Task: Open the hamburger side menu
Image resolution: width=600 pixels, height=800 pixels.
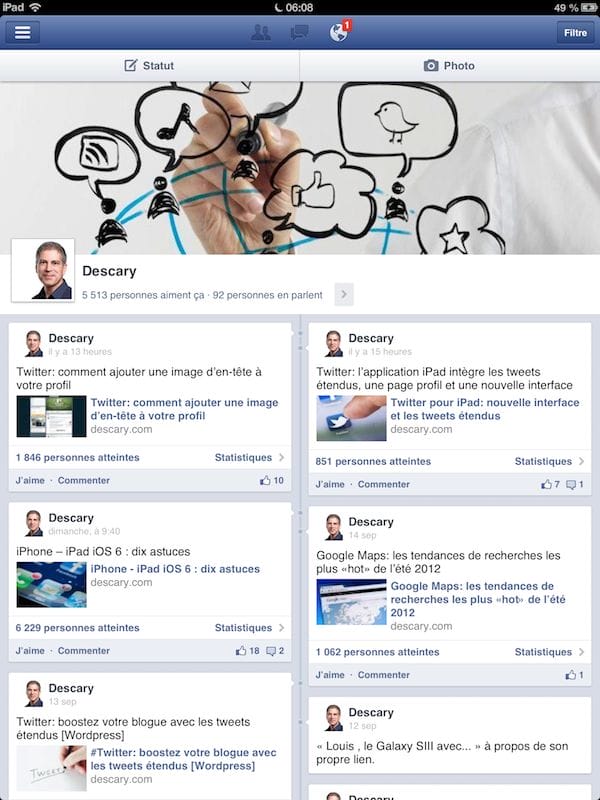Action: 22,32
